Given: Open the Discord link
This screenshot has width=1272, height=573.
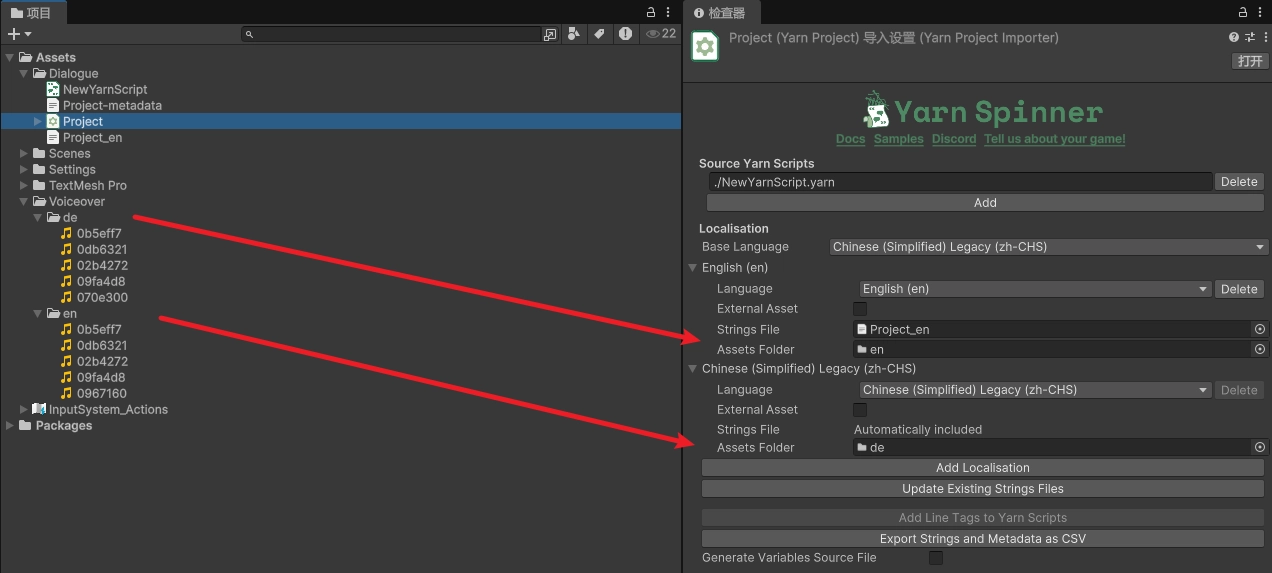Looking at the screenshot, I should 954,139.
